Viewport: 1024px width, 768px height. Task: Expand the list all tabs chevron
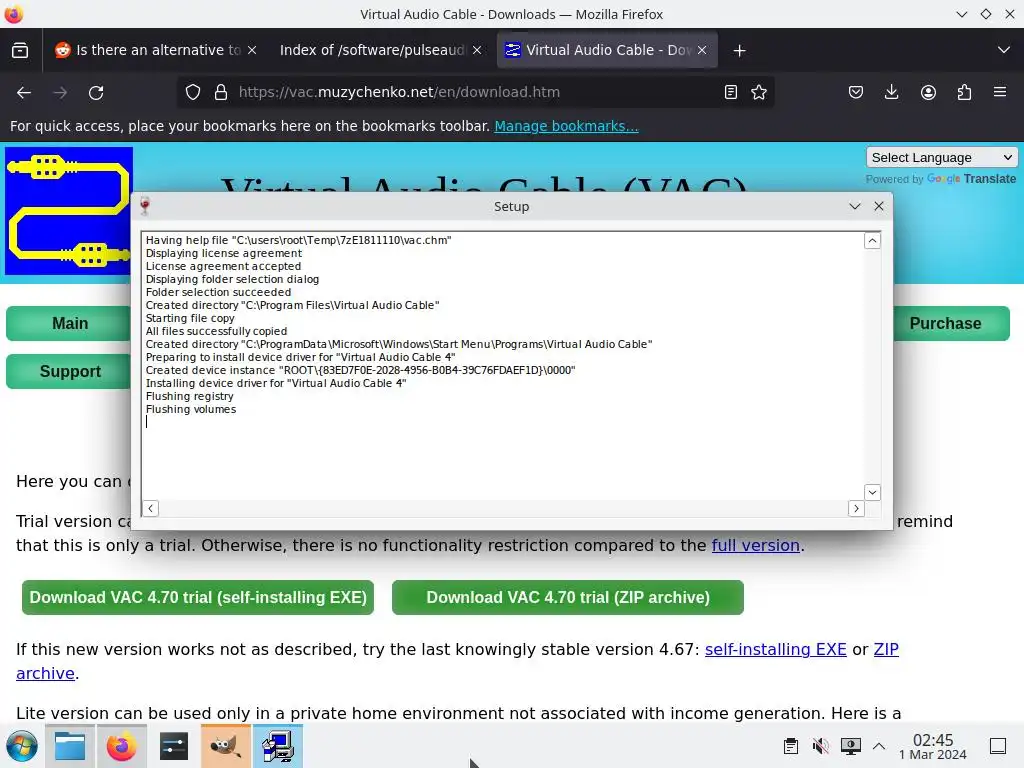pos(1004,50)
